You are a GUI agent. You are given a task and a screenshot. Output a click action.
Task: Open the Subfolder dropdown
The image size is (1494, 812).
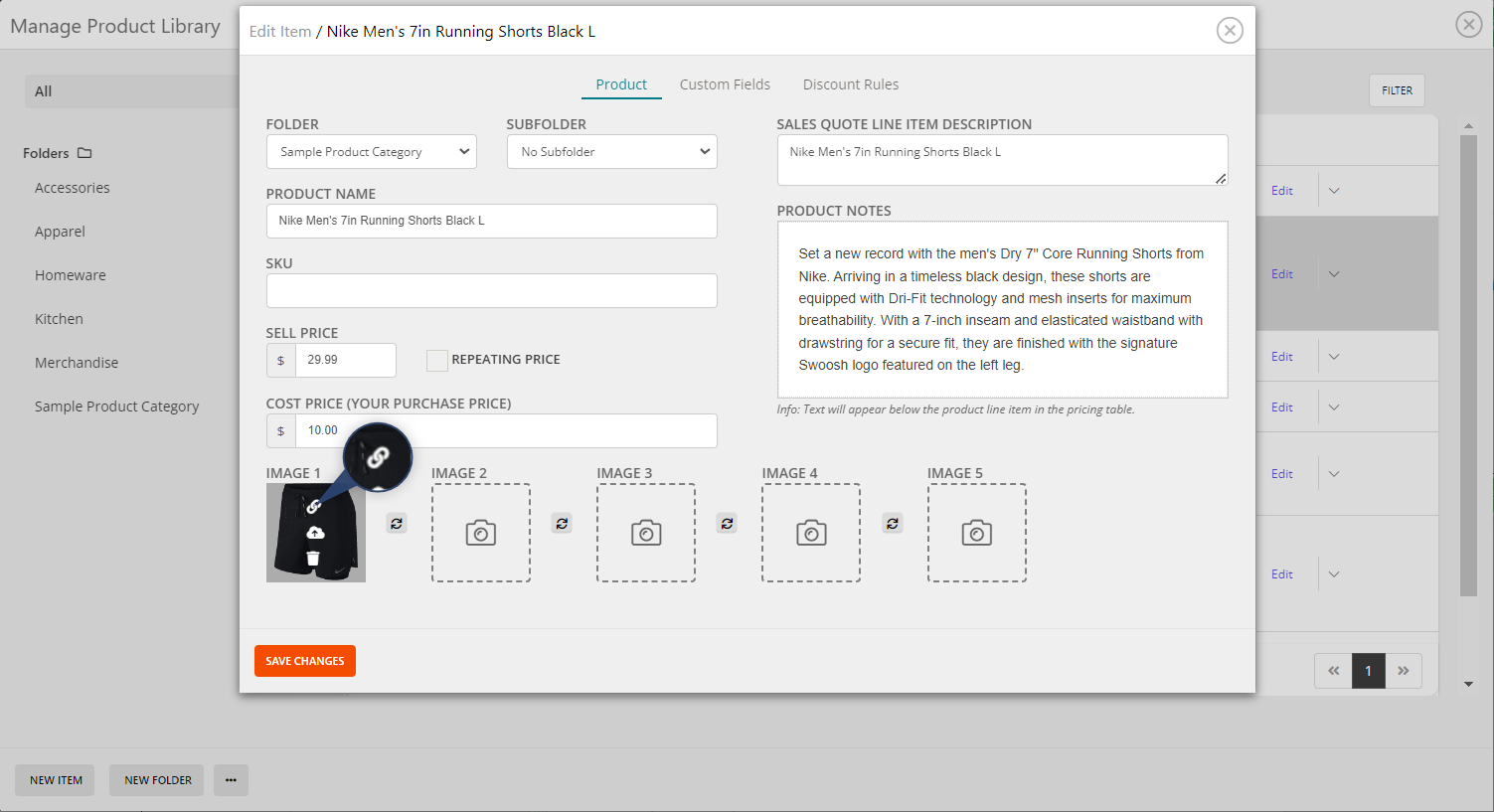611,151
